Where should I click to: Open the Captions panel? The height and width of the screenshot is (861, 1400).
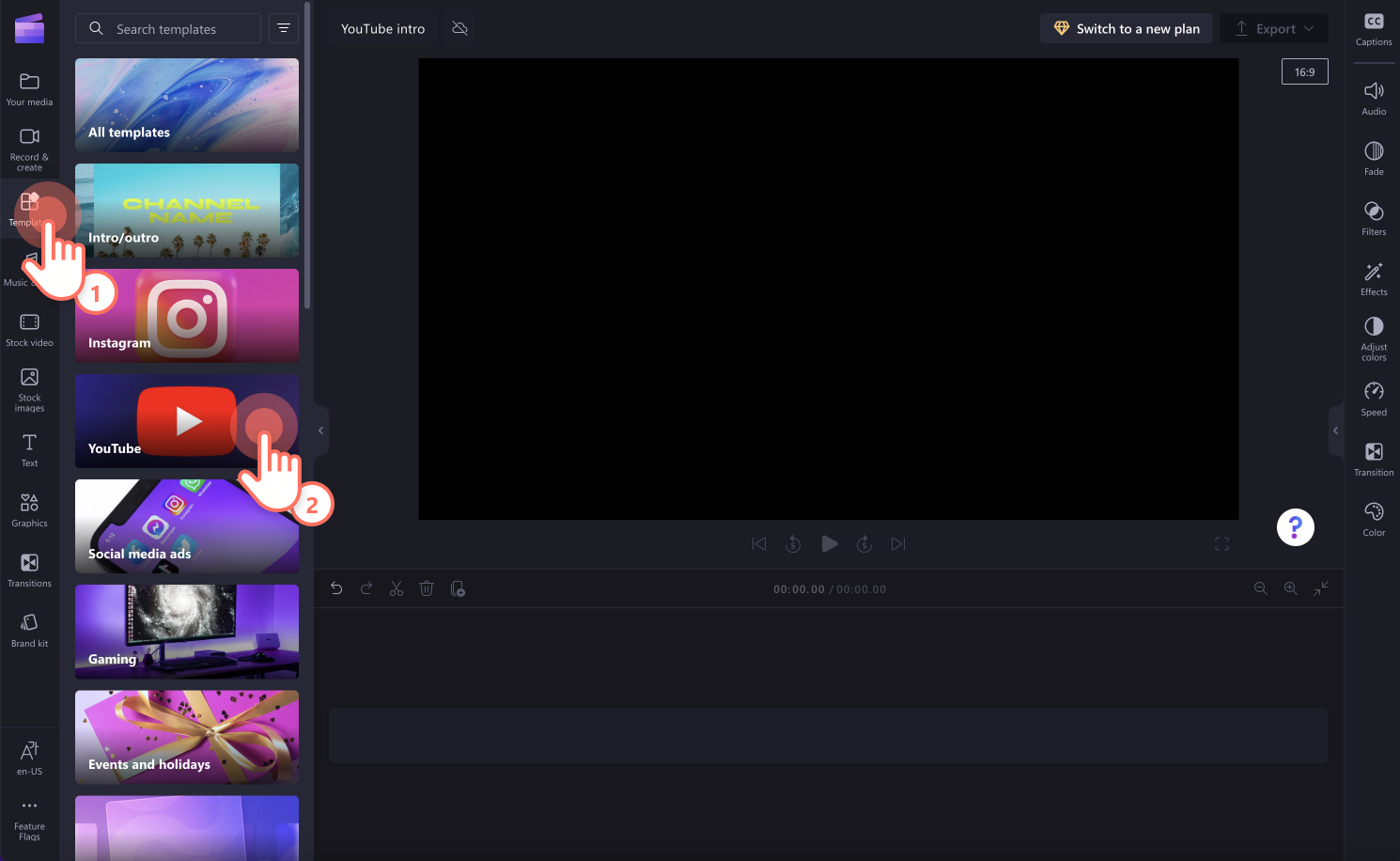click(1374, 29)
